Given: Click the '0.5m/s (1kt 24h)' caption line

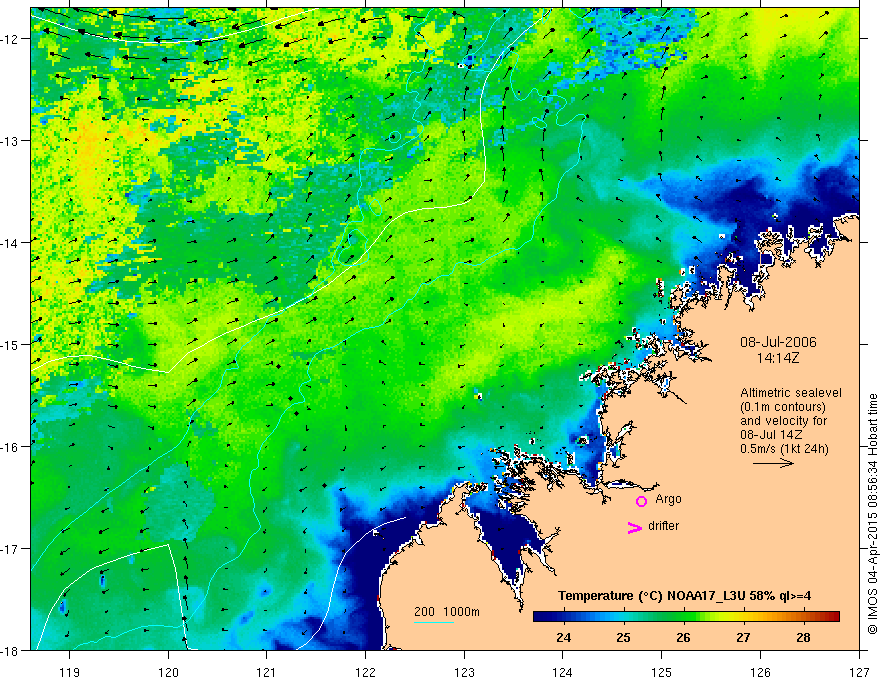Looking at the screenshot, I should click(784, 449).
